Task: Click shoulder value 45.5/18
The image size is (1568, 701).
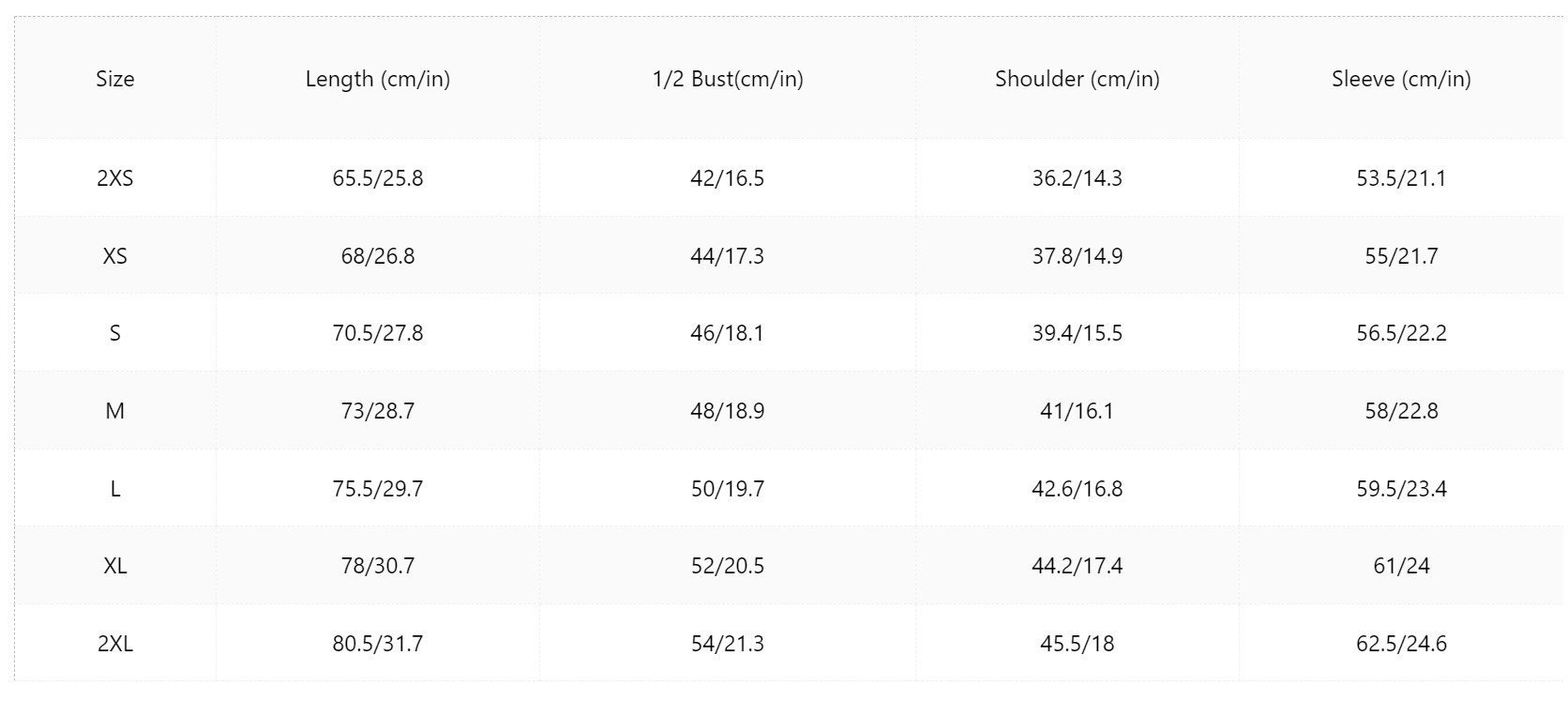Action: click(1078, 644)
